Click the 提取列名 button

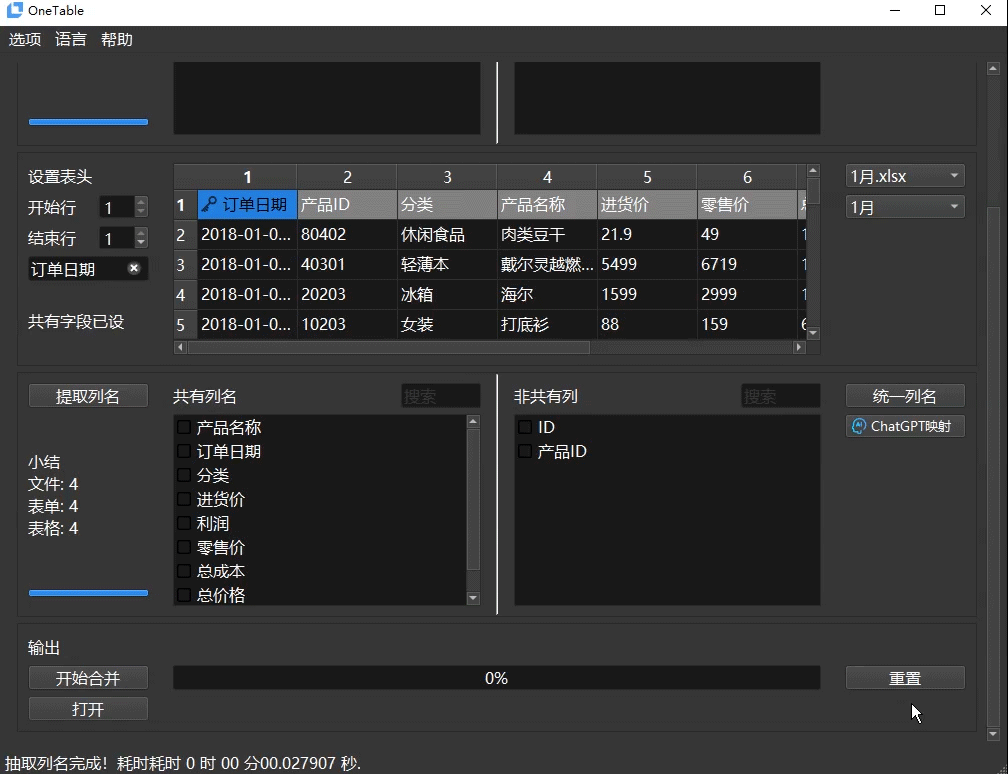coord(88,396)
